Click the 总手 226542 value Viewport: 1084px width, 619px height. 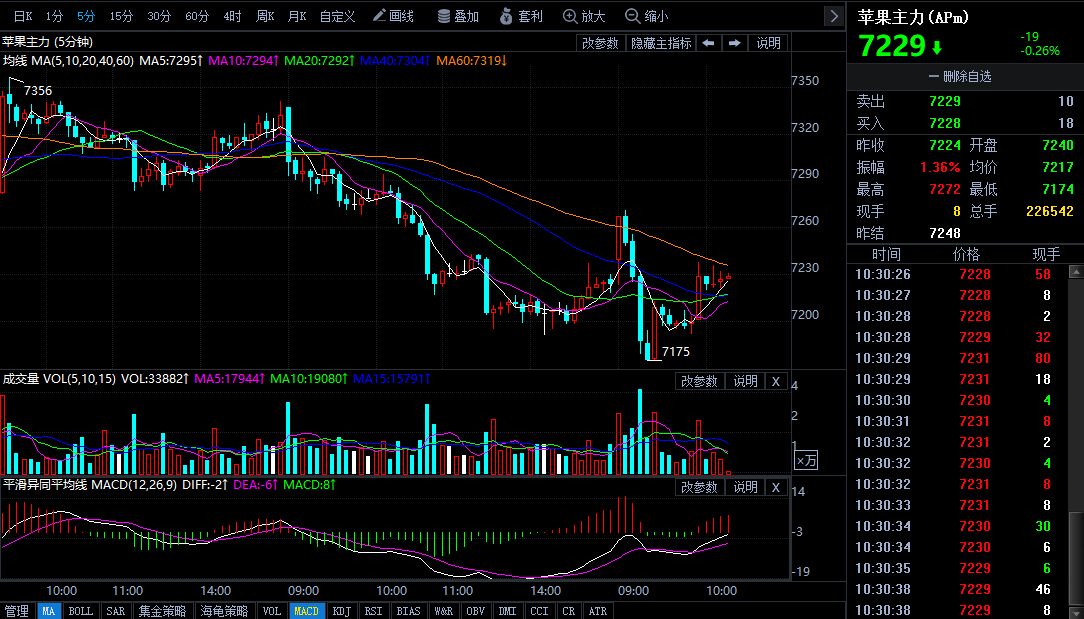[x=1049, y=211]
